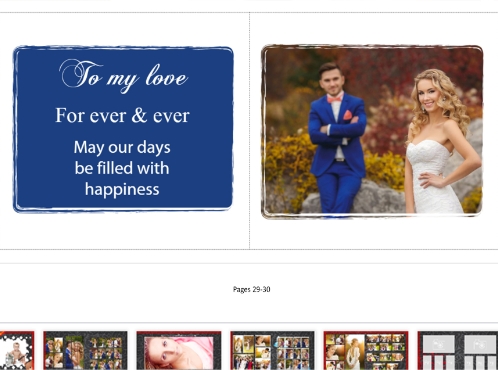The image size is (498, 370).
Task: Open the couple collage spread thumbnail
Action: tap(85, 350)
